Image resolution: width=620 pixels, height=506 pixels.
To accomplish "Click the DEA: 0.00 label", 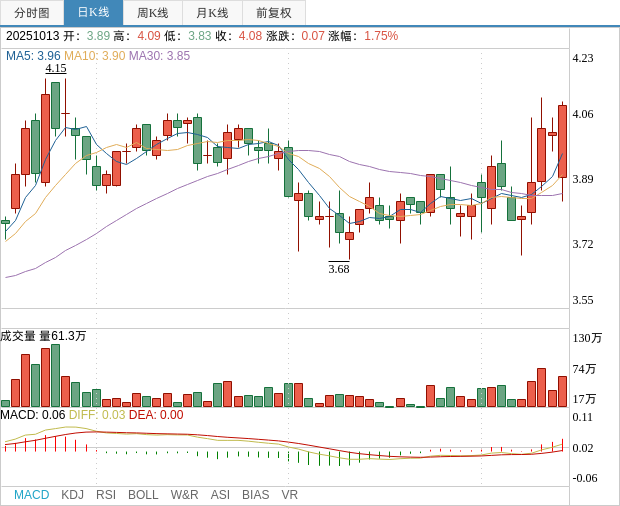I will coord(156,415).
